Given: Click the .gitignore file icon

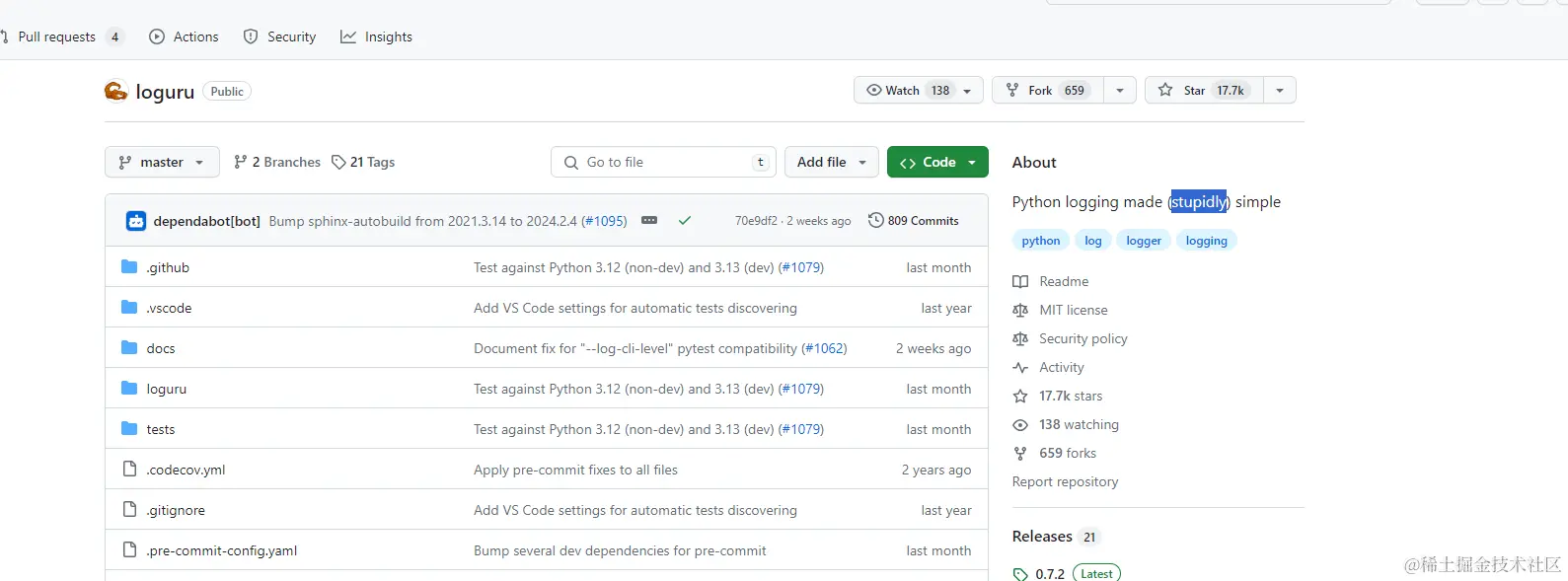Looking at the screenshot, I should tap(129, 510).
